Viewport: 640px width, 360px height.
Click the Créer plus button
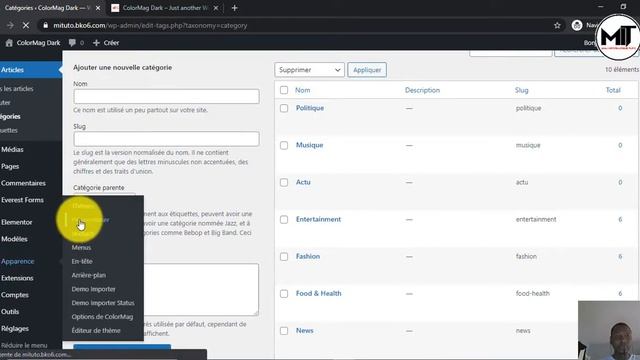click(106, 42)
